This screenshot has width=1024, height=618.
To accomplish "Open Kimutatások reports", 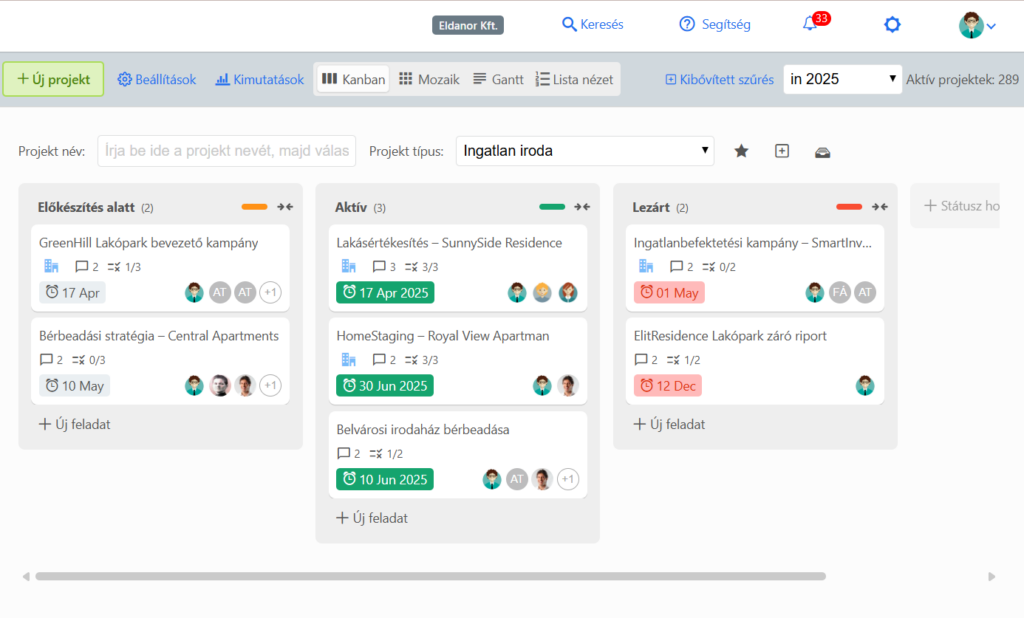I will (x=260, y=80).
